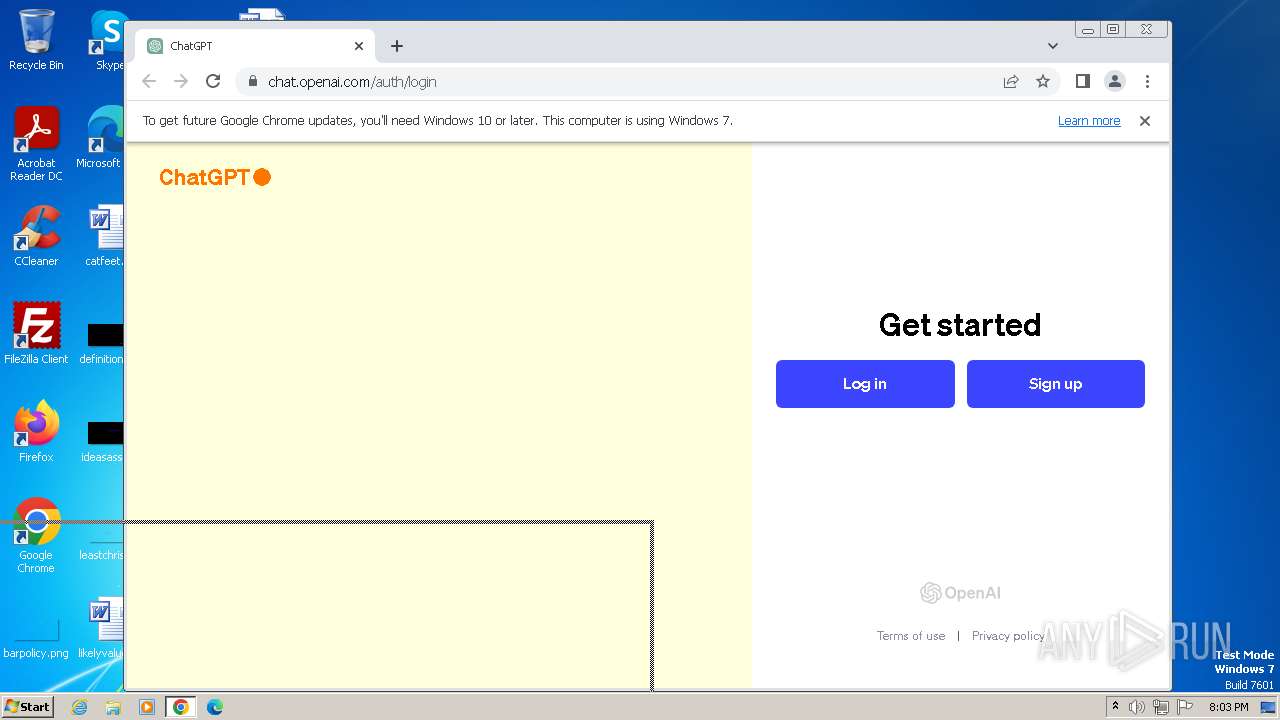The height and width of the screenshot is (720, 1280).
Task: Open Chrome side panel icon
Action: point(1082,82)
